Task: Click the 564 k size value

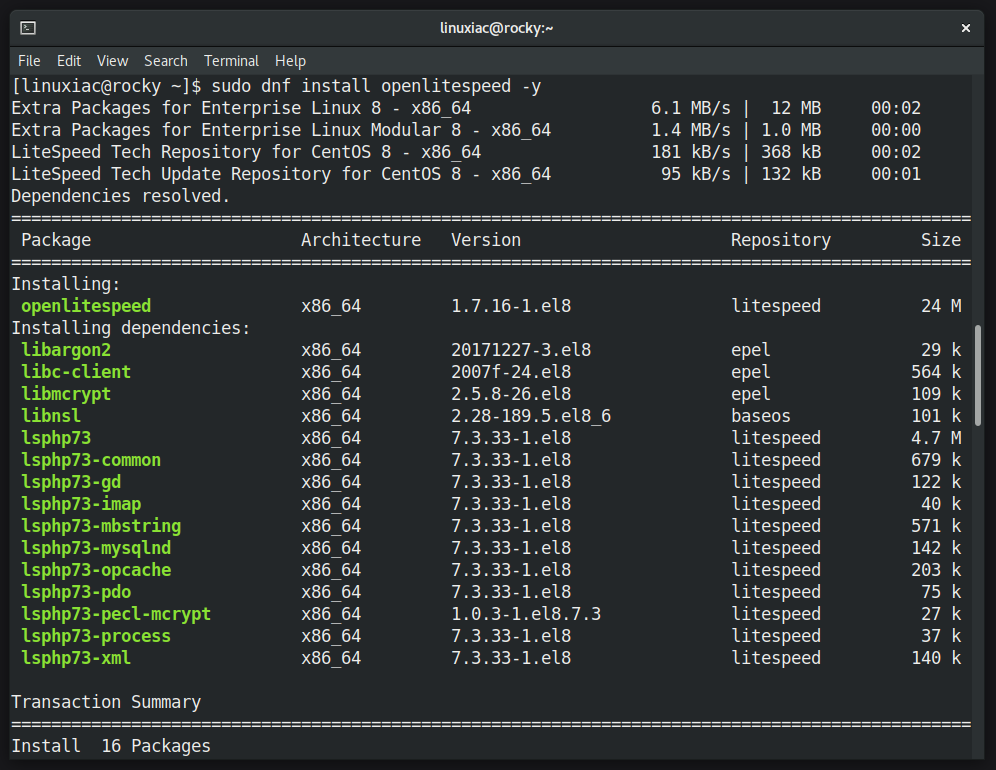Action: coord(936,372)
